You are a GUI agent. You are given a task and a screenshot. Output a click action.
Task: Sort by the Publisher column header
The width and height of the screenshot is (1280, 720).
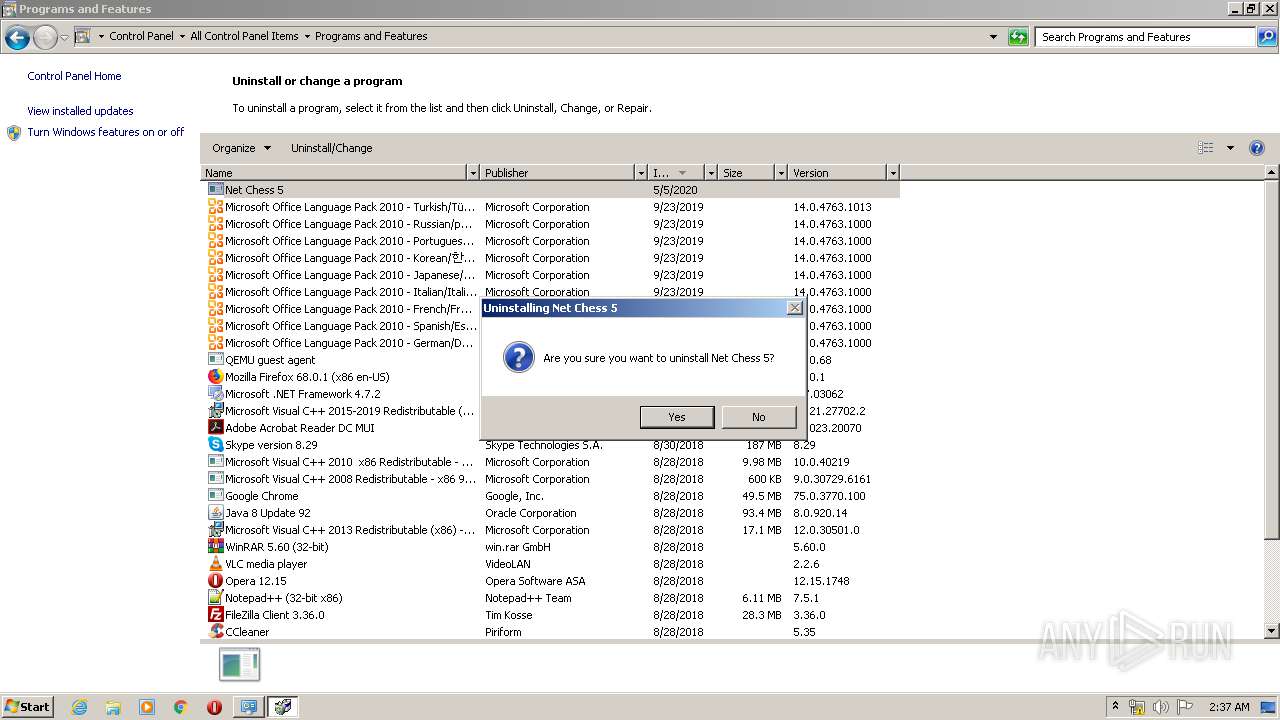tap(558, 173)
